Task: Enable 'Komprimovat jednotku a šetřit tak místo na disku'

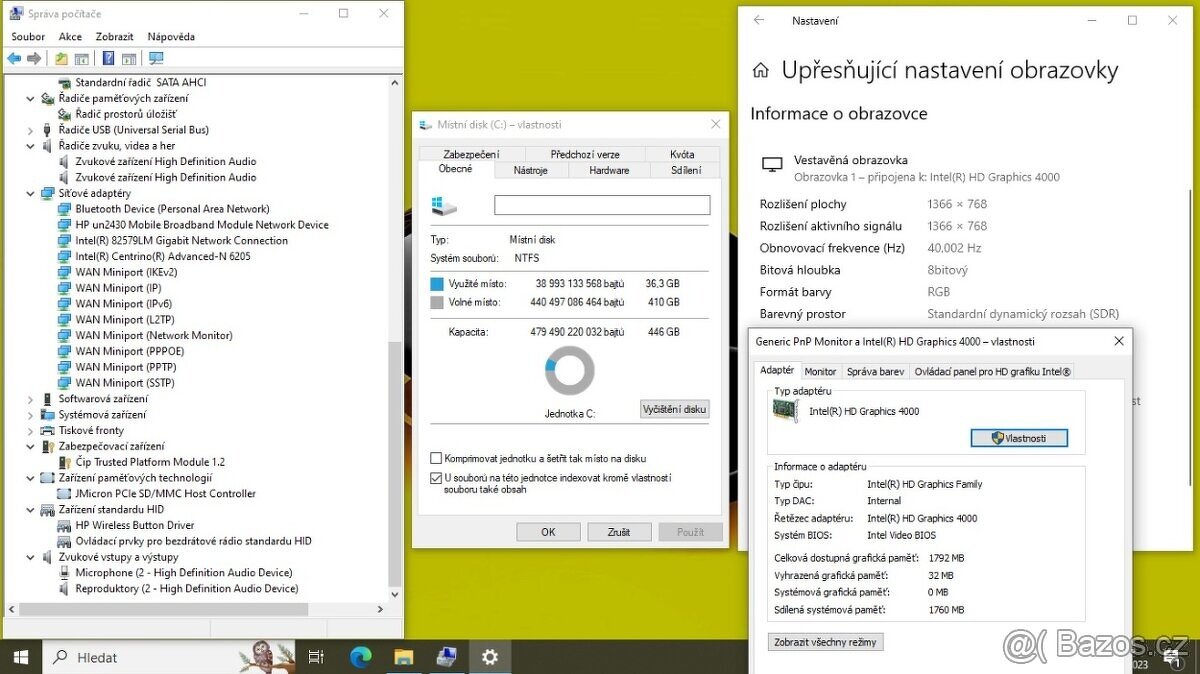Action: tap(436, 458)
